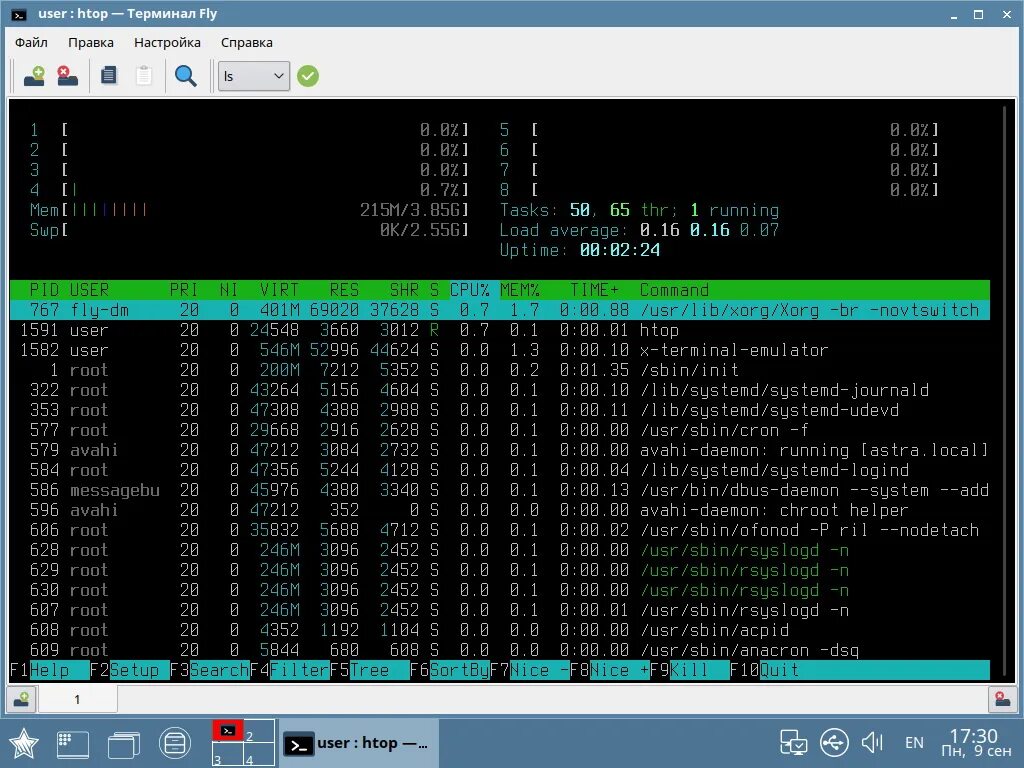Select terminal tab 1

(x=77, y=699)
